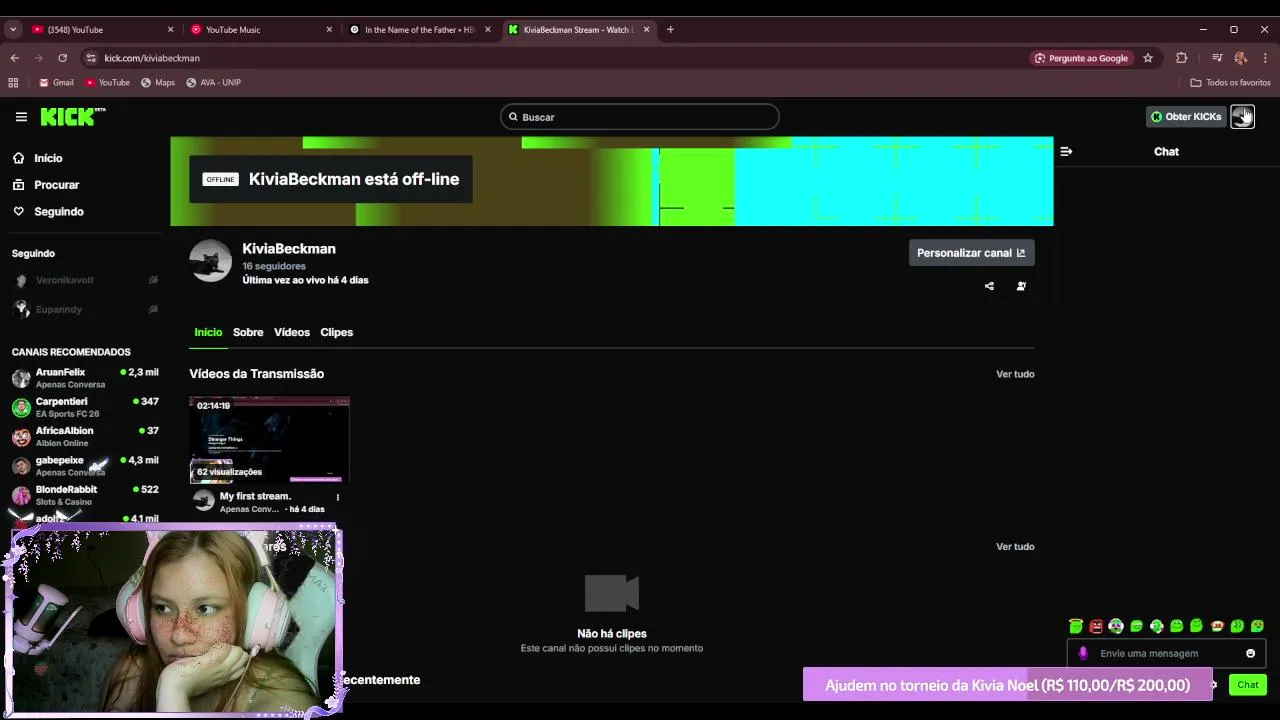Click the My first stream title

tap(255, 496)
